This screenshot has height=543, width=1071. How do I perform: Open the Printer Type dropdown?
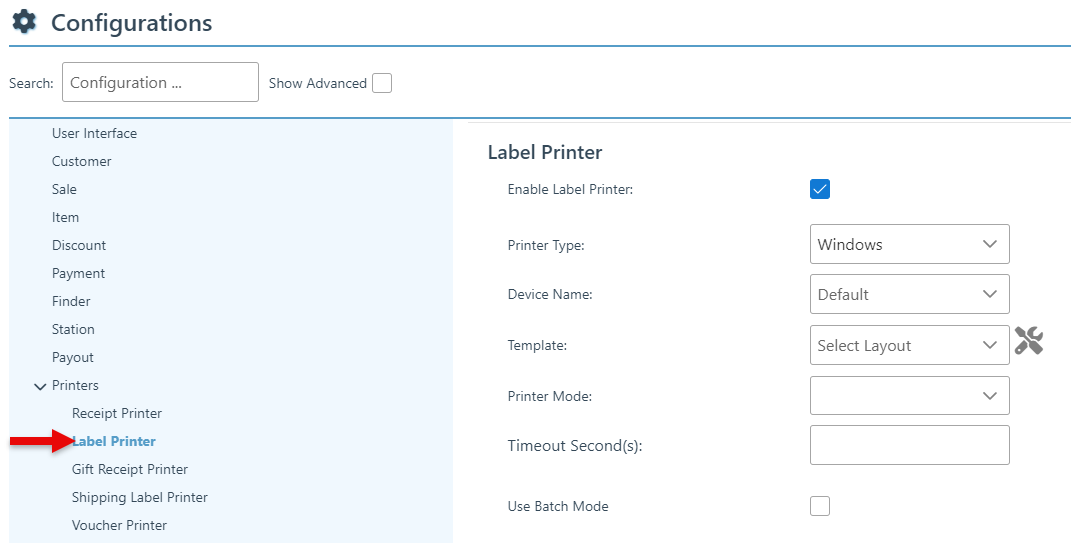click(909, 244)
